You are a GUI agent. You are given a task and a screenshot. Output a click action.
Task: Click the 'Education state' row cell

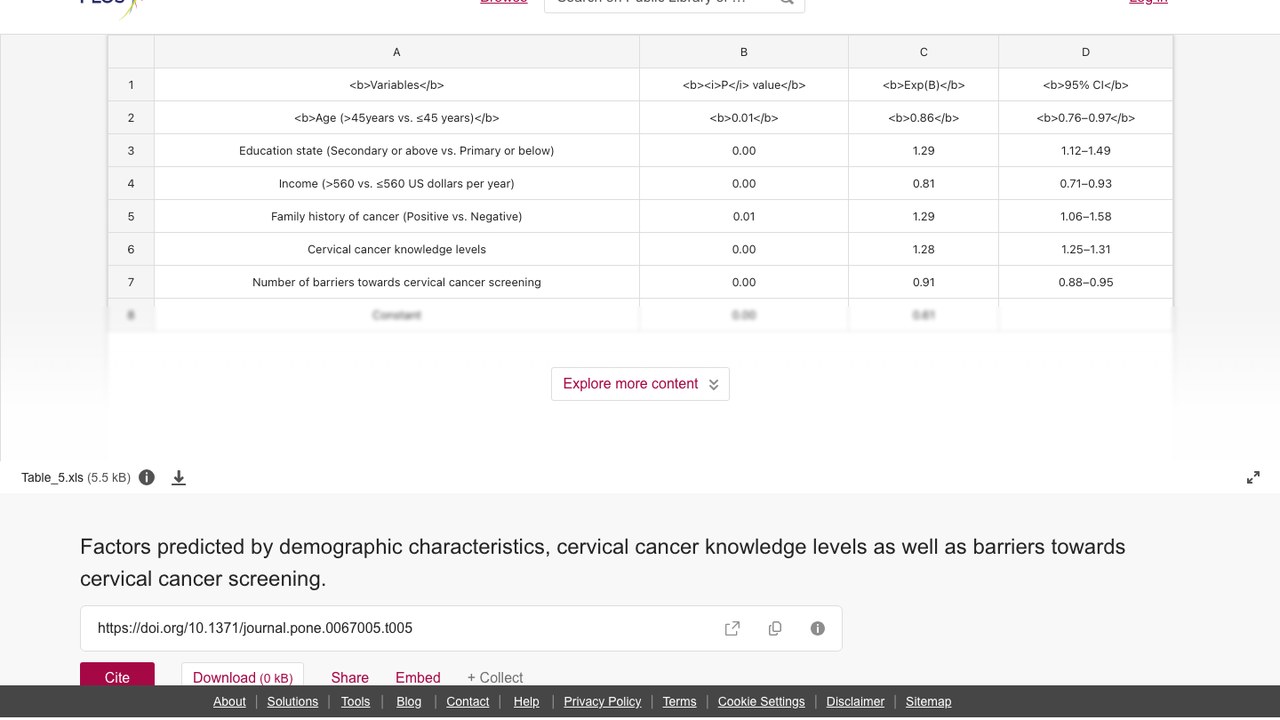click(x=397, y=151)
